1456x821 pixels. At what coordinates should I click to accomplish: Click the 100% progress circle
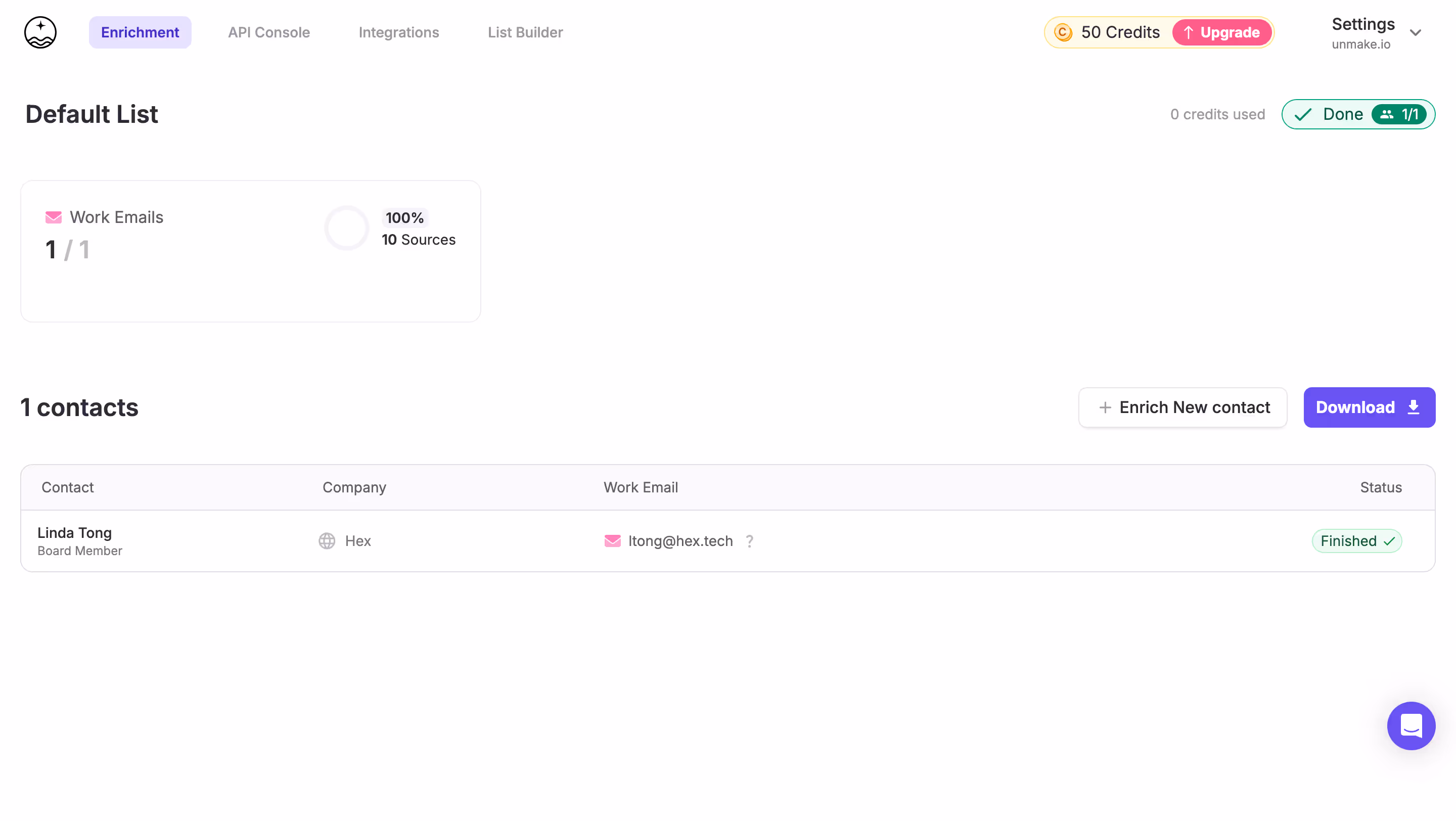[346, 227]
